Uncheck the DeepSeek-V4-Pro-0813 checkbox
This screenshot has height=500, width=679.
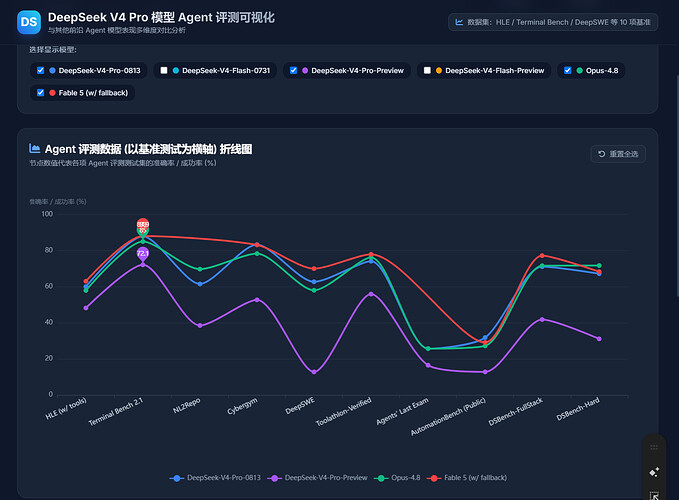tap(40, 70)
